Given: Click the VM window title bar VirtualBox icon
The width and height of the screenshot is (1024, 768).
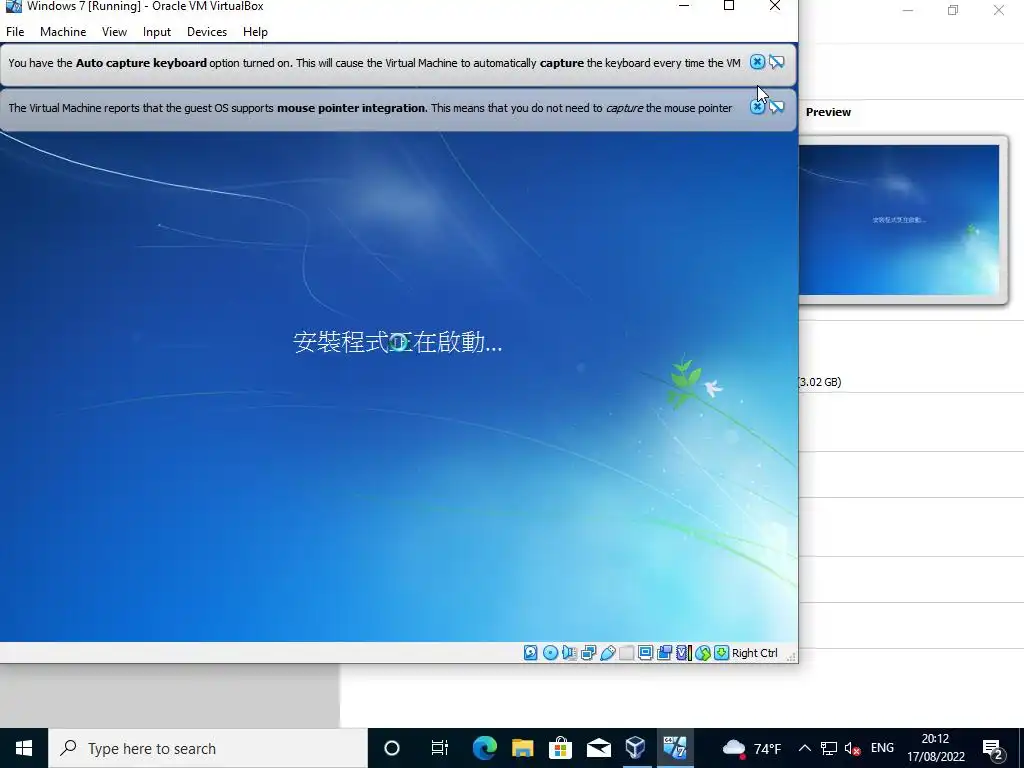Looking at the screenshot, I should (13, 6).
